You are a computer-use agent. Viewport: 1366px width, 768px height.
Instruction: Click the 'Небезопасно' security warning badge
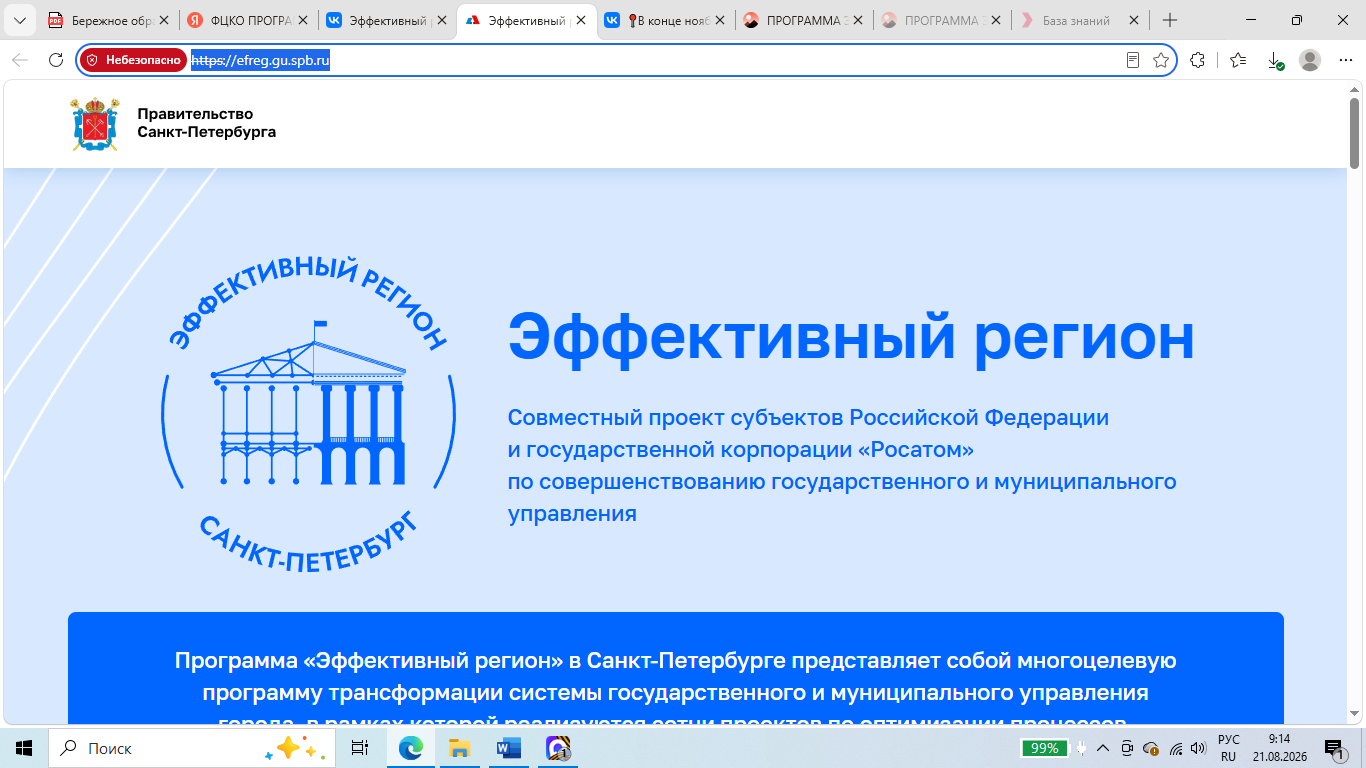pyautogui.click(x=134, y=60)
